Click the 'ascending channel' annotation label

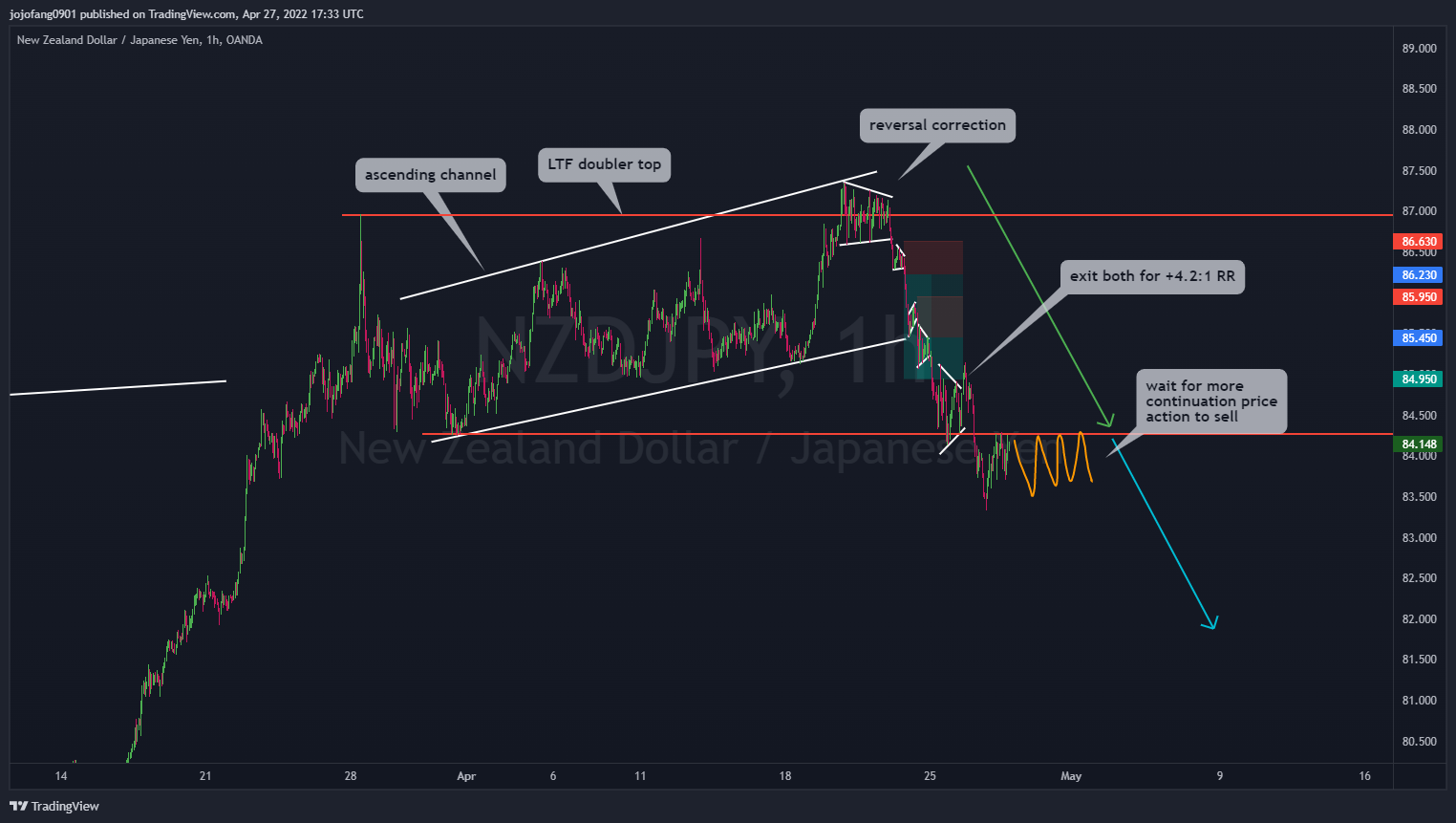coord(431,175)
